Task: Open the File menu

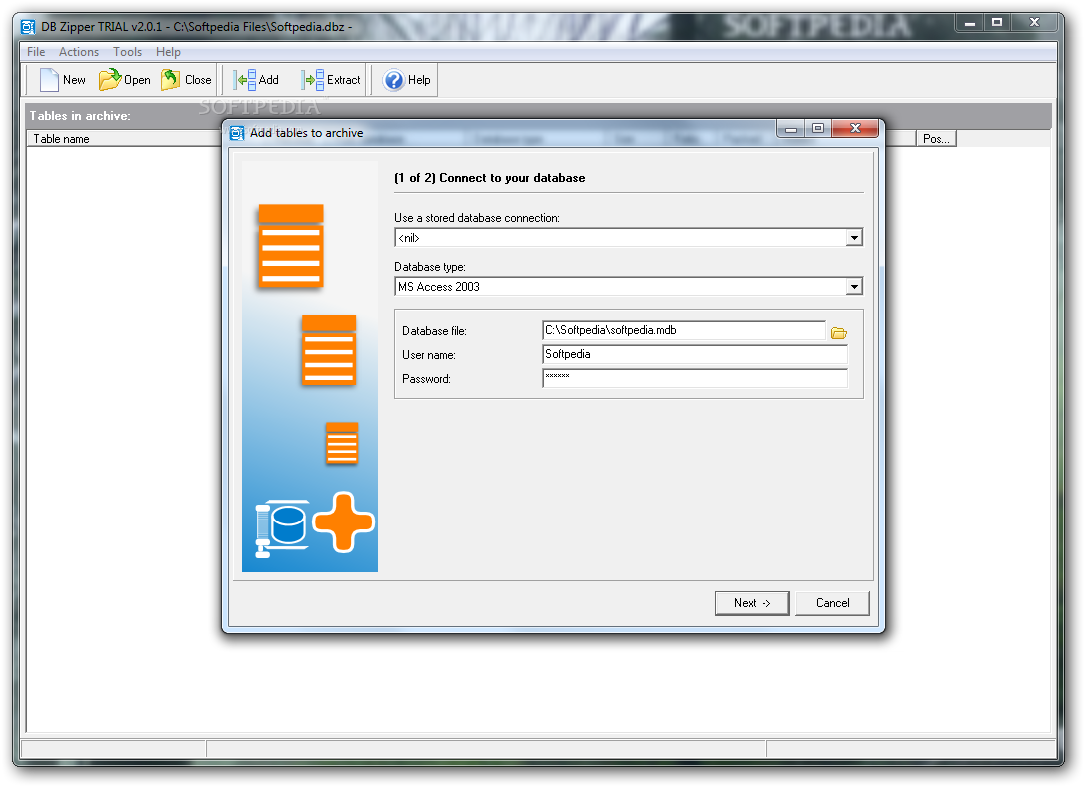Action: (36, 52)
